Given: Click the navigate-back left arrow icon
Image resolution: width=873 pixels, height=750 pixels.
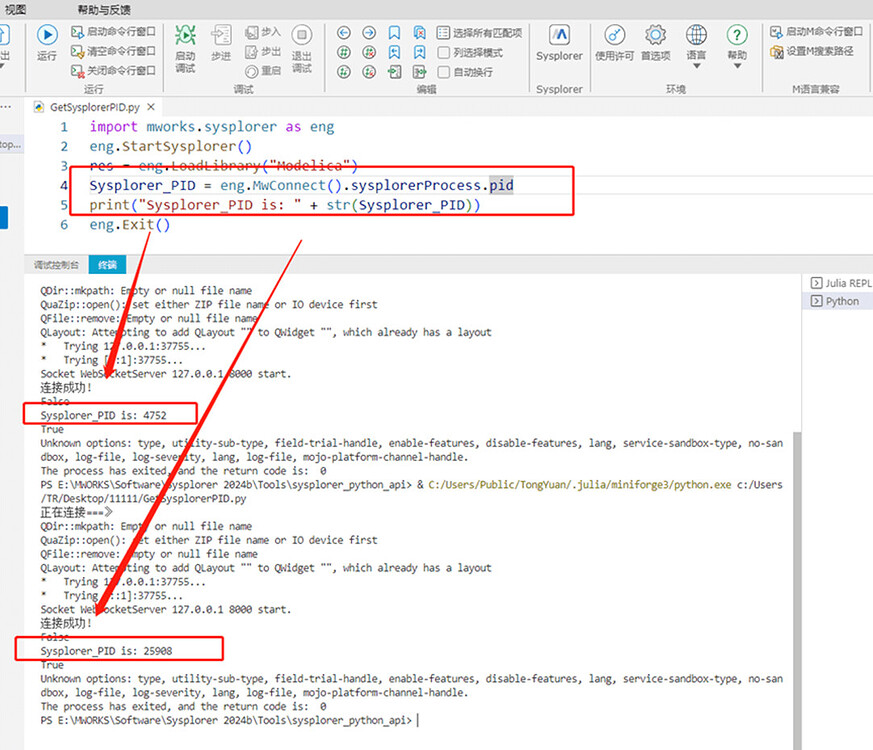Looking at the screenshot, I should point(344,33).
